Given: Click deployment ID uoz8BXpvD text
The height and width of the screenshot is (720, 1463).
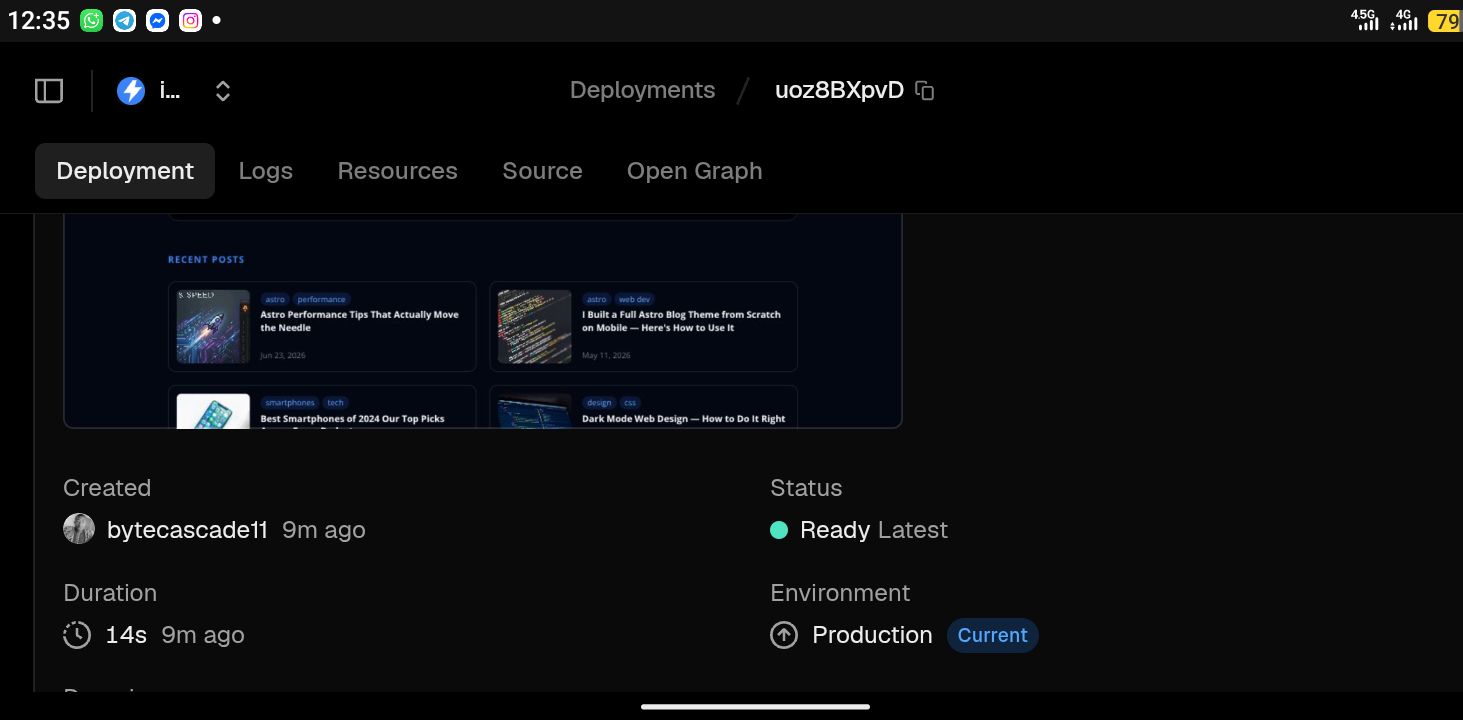Looking at the screenshot, I should click(839, 90).
